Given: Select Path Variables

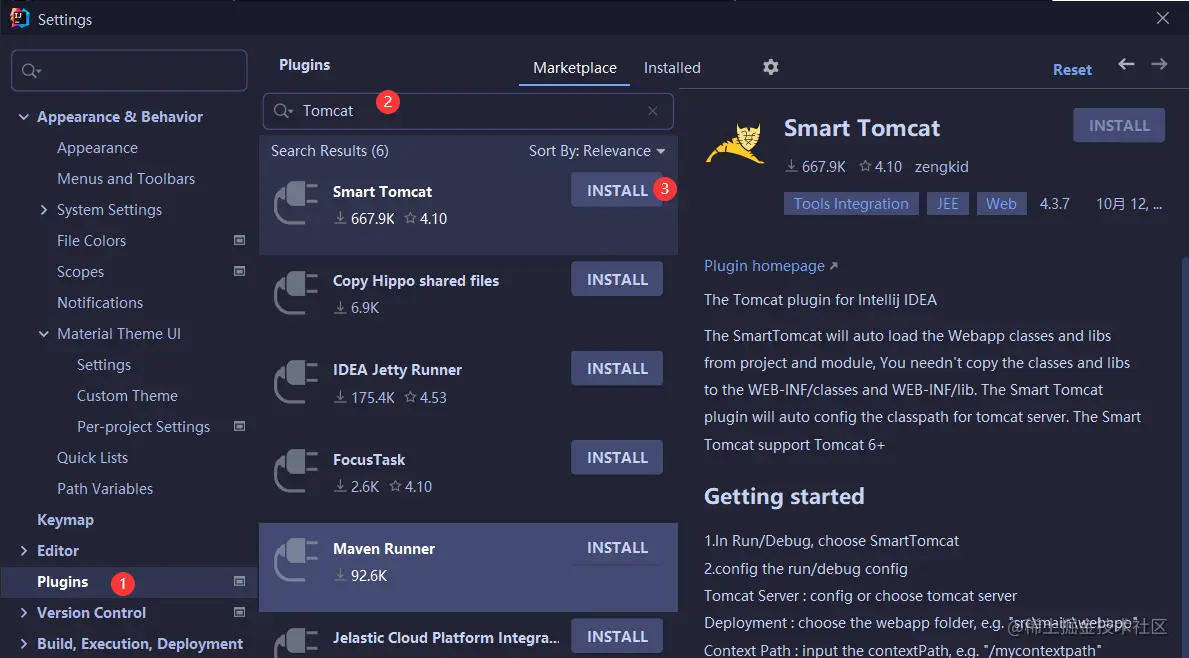Looking at the screenshot, I should coord(105,489).
